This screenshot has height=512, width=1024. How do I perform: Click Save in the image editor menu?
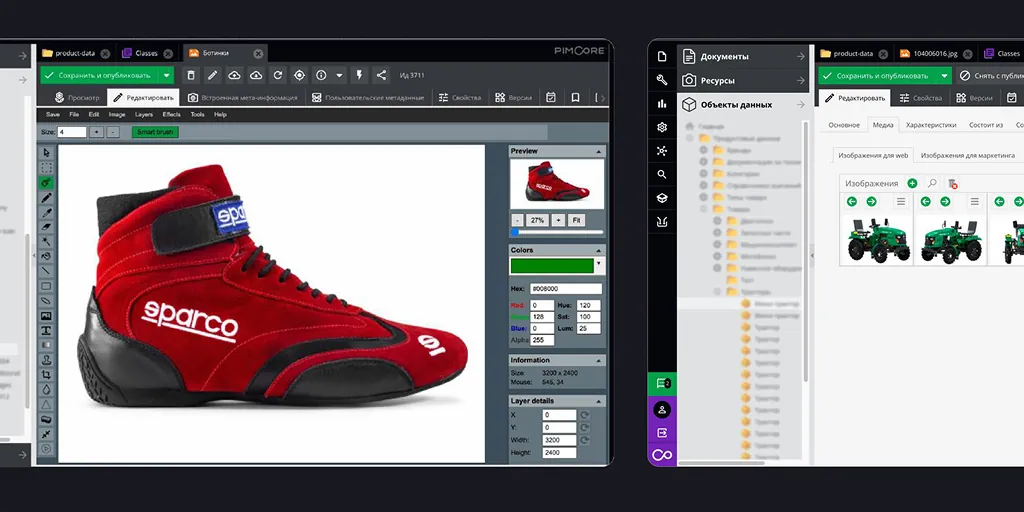[53, 114]
